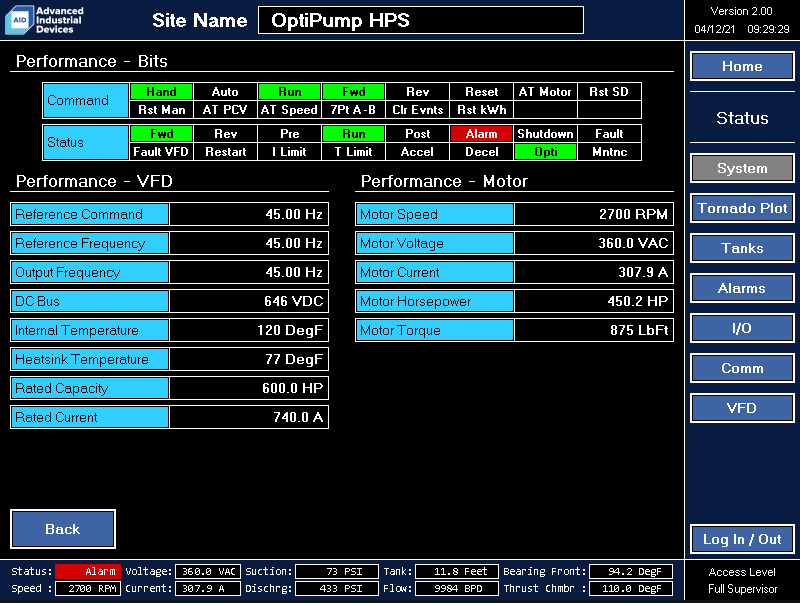Click the footer Dischrg 433 PSI value
This screenshot has width=800, height=603.
[337, 588]
